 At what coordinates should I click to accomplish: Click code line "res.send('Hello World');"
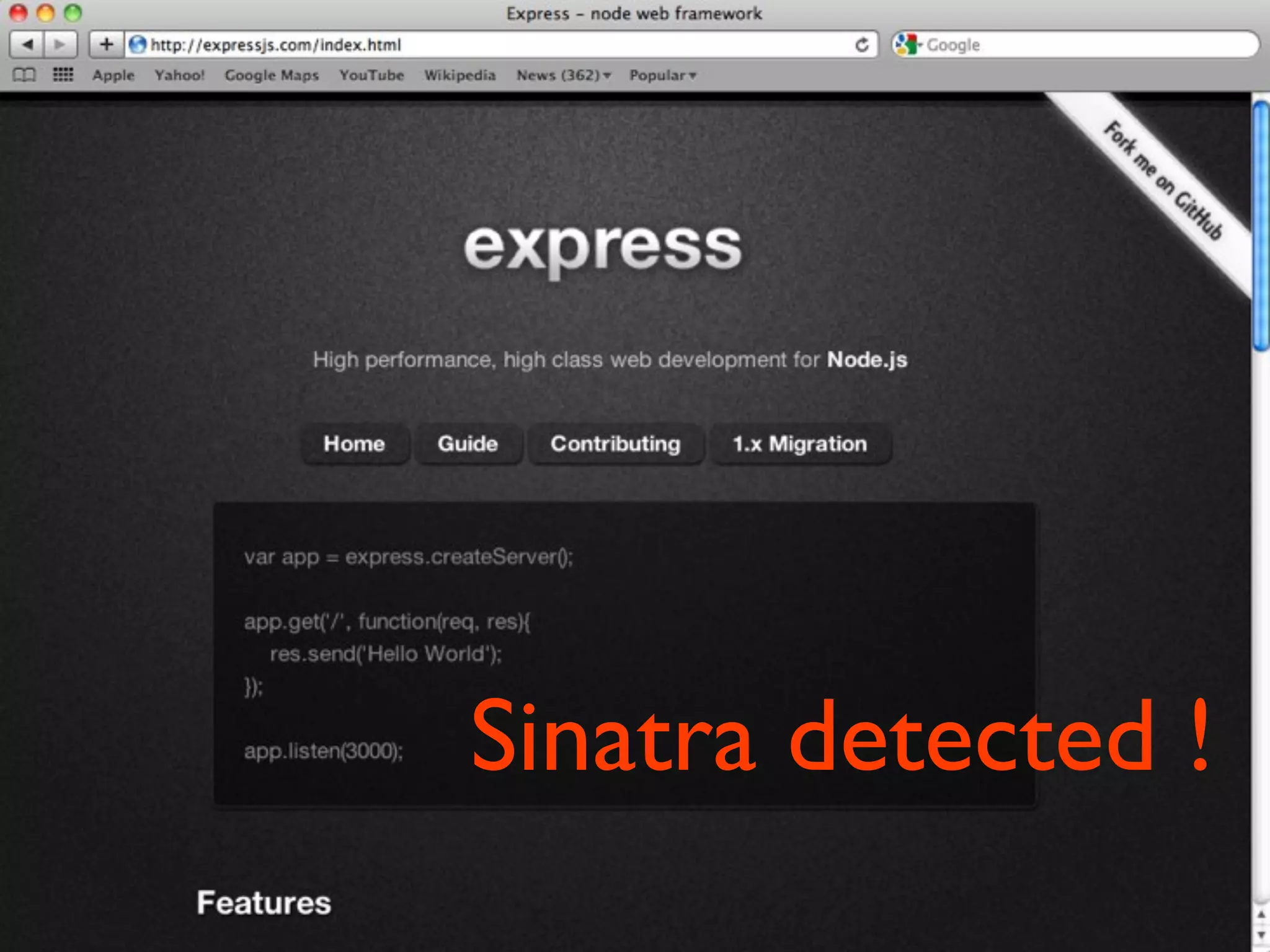tap(386, 654)
